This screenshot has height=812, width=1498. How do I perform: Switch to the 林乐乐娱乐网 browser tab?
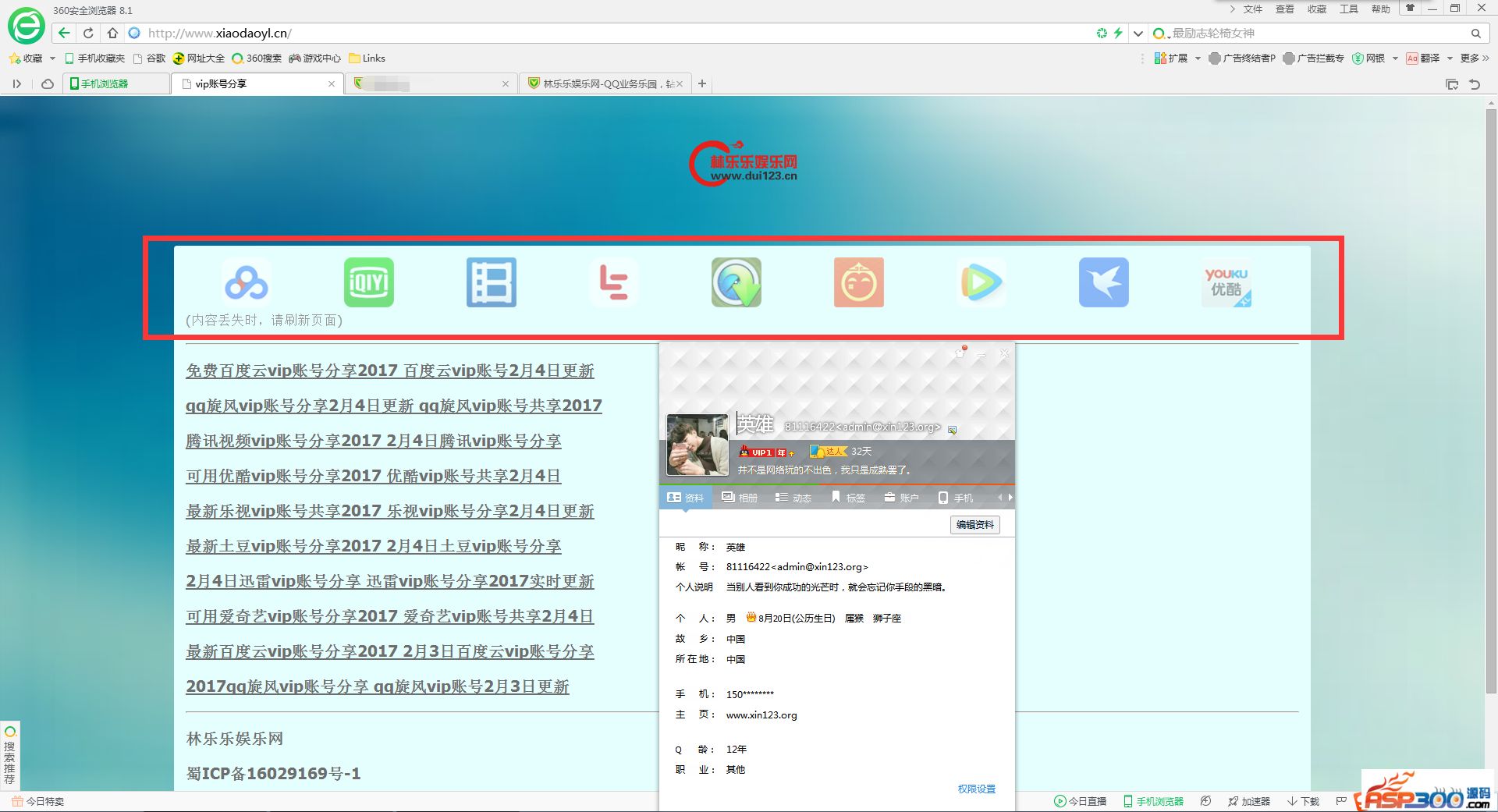[x=605, y=83]
